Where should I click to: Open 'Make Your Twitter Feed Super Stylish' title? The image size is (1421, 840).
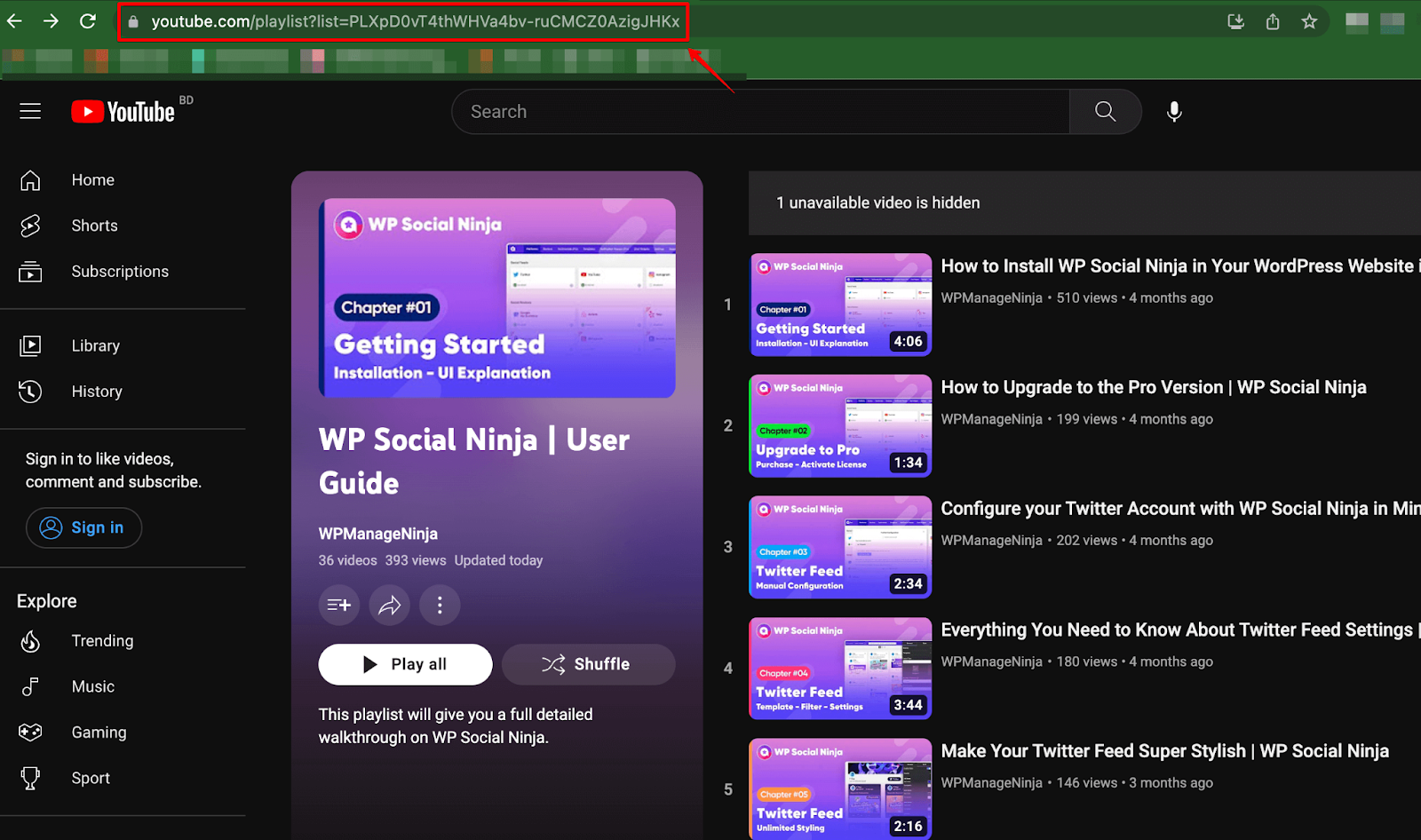pos(1165,751)
